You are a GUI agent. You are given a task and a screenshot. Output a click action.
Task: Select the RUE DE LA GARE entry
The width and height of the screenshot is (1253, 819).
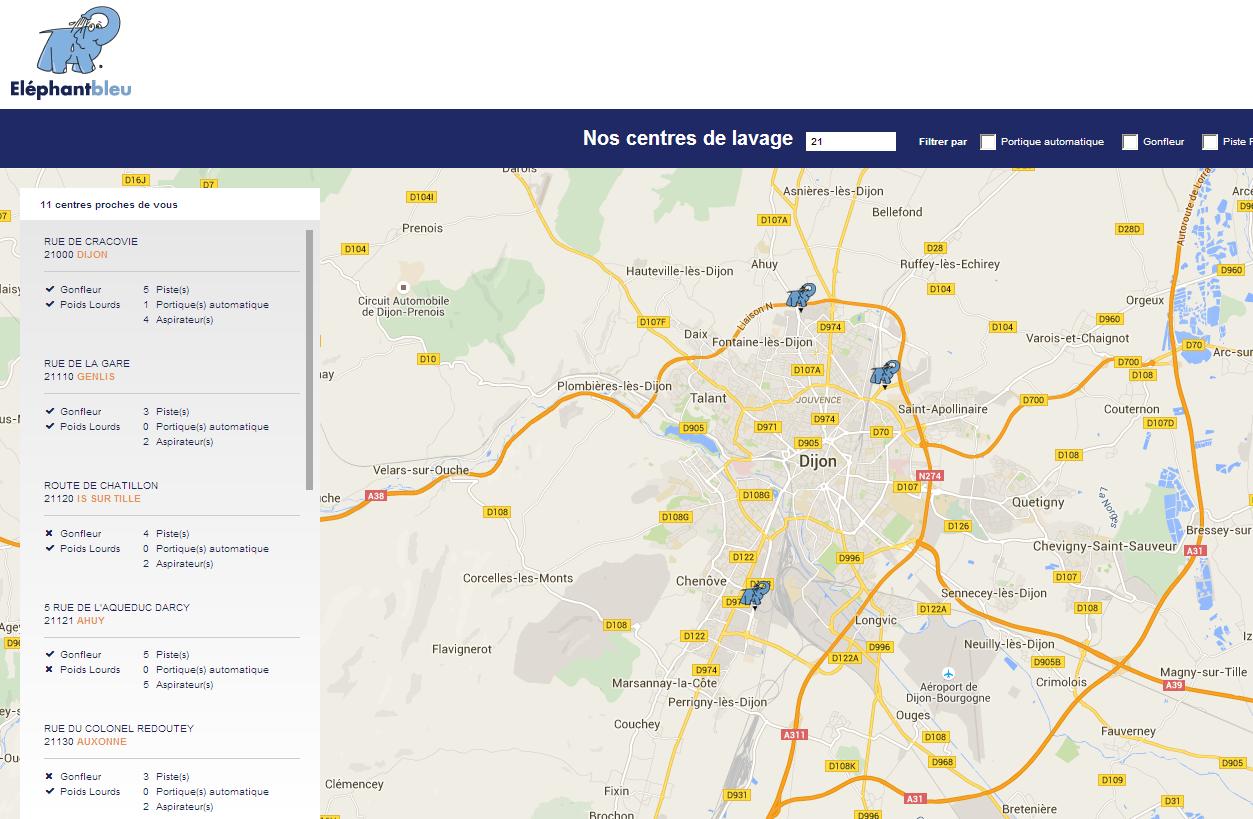(x=87, y=363)
